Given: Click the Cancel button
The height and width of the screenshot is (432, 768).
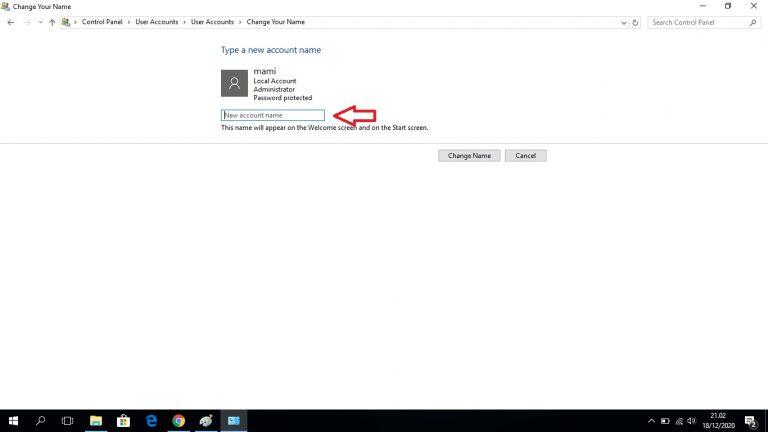Looking at the screenshot, I should click(526, 156).
